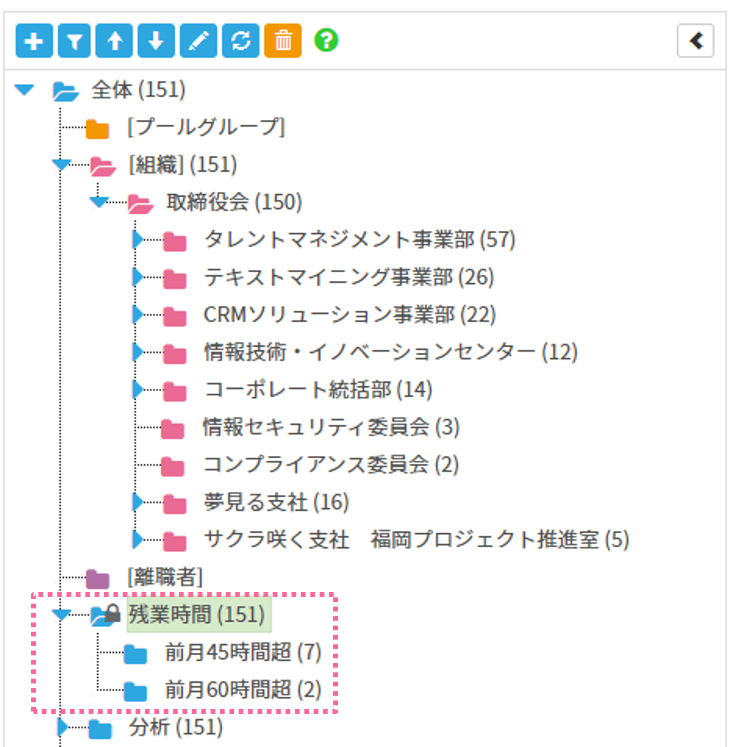Collapse the 取締役会 tree node
Viewport: 730px width, 747px height.
click(98, 203)
